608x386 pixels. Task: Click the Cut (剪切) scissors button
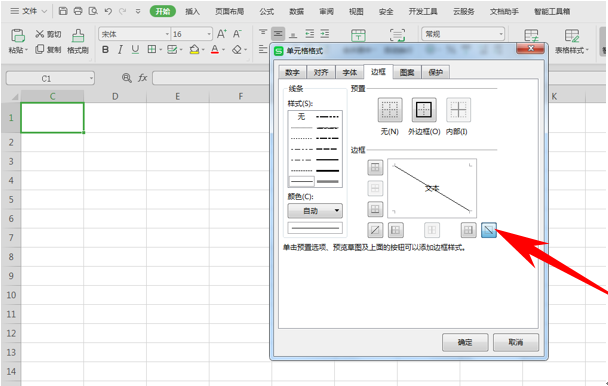48,34
